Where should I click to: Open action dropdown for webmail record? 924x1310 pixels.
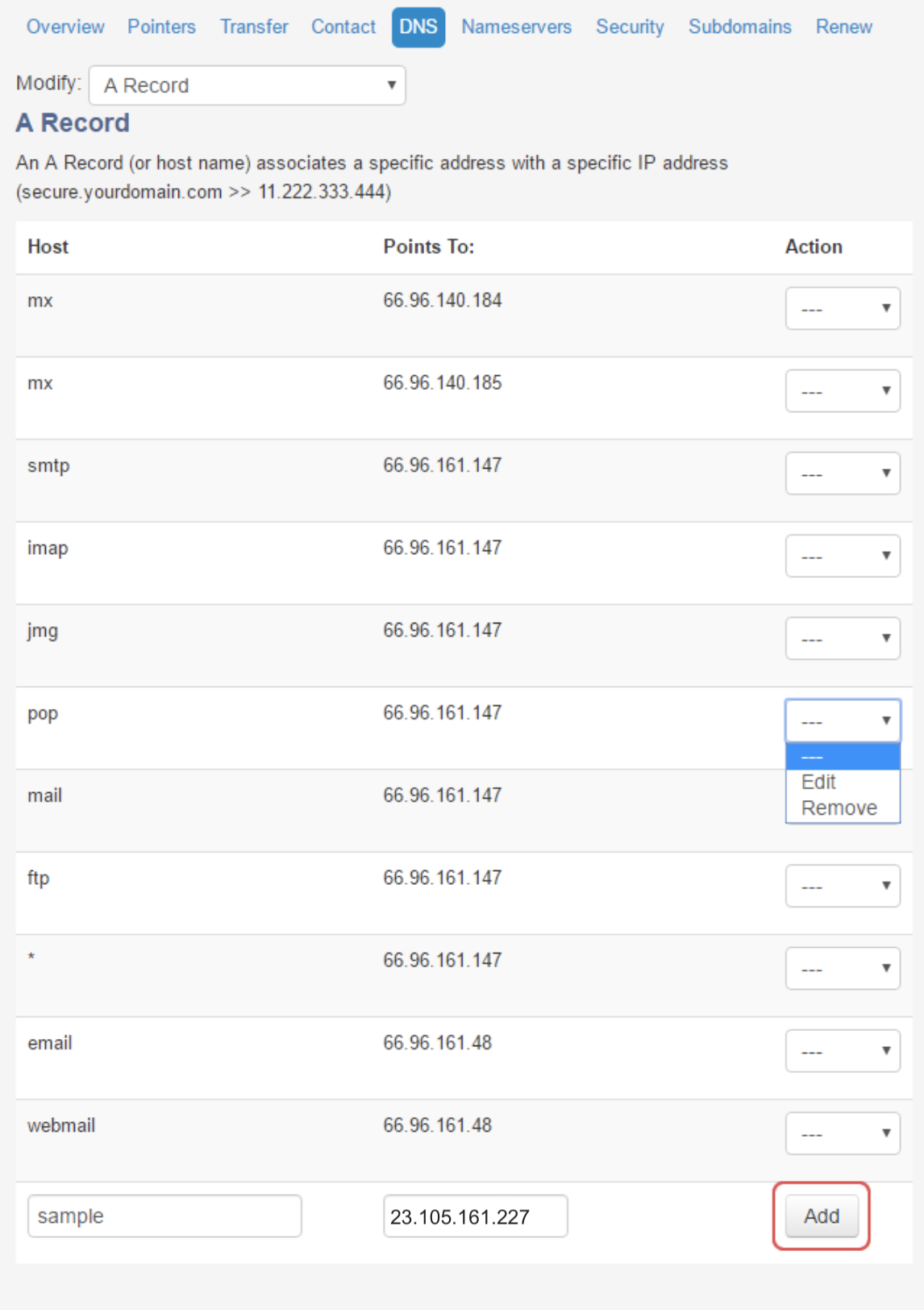(843, 1133)
